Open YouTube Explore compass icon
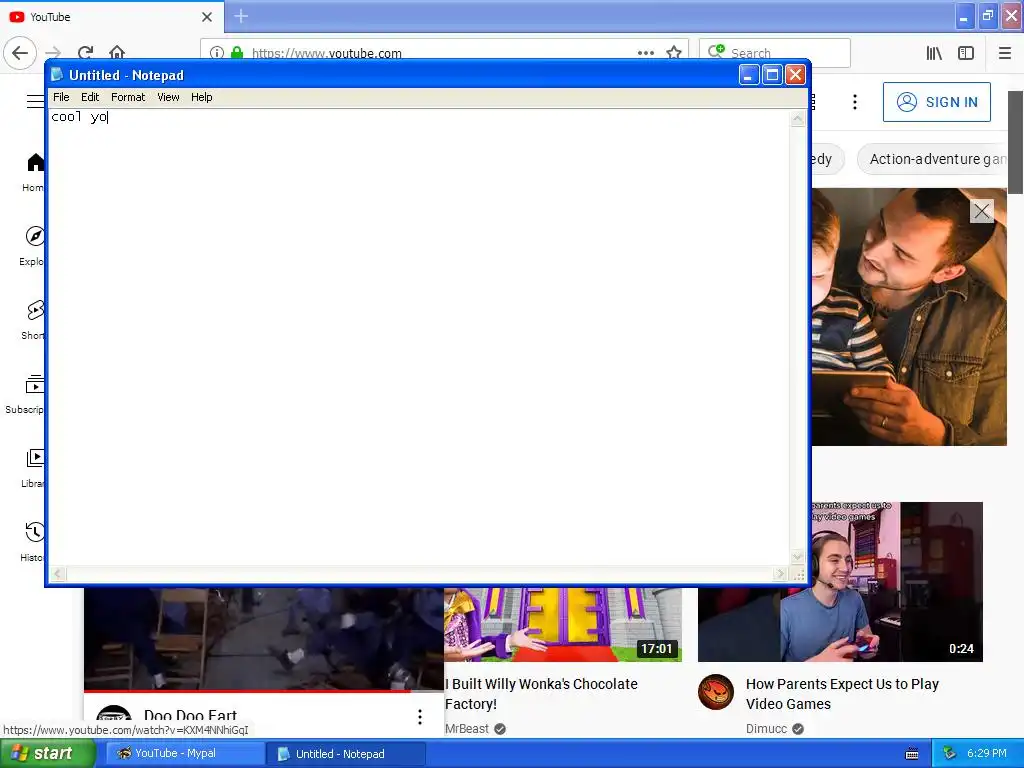The image size is (1024, 768). point(33,246)
